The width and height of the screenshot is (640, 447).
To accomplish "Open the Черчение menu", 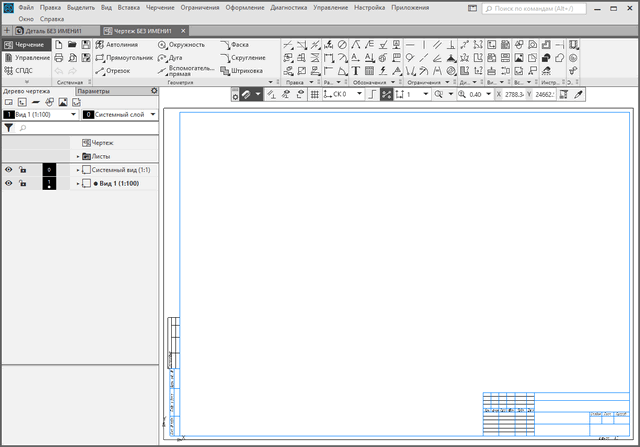I will [159, 7].
